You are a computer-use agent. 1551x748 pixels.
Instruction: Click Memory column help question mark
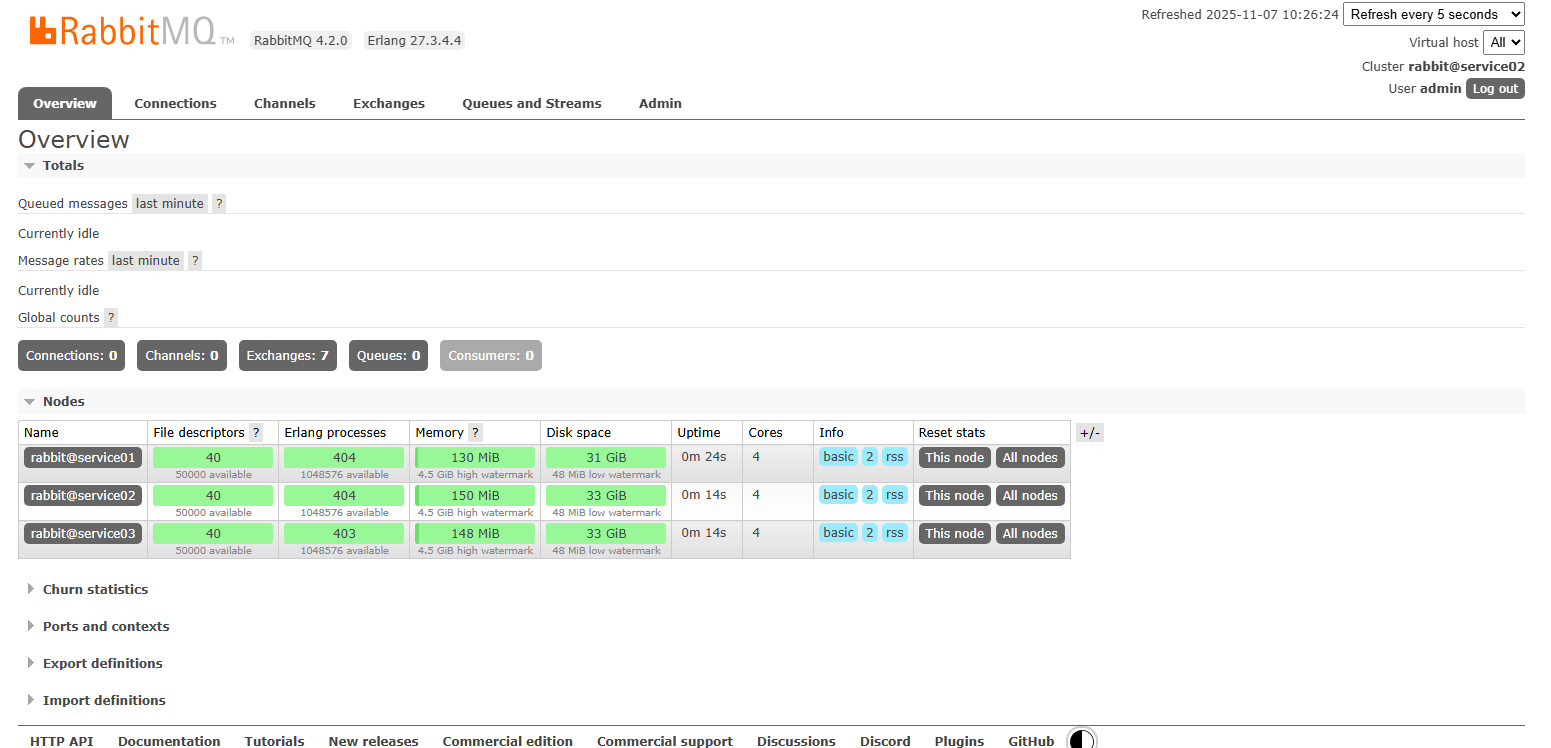pos(475,433)
